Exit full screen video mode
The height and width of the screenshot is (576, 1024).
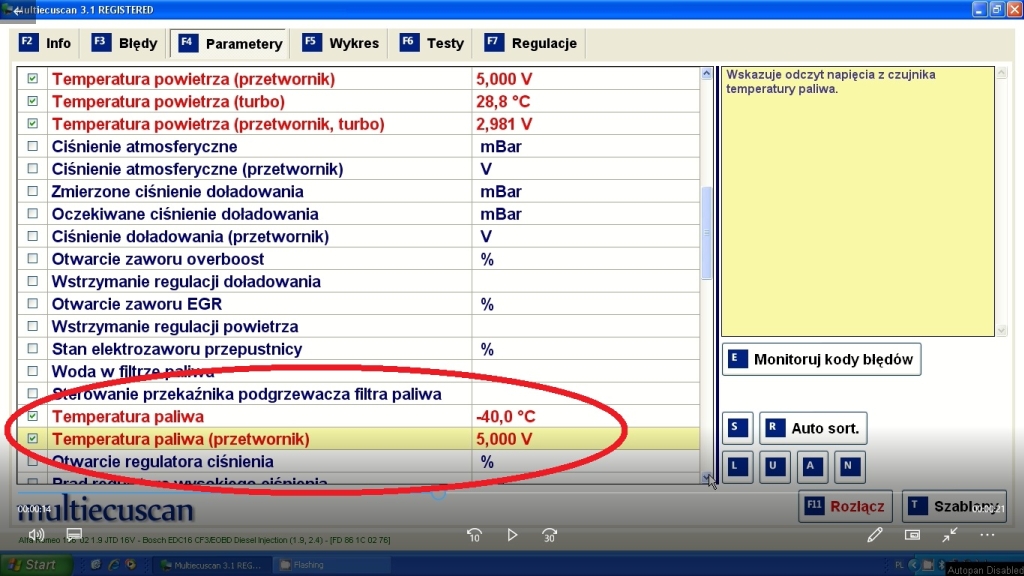(x=950, y=536)
